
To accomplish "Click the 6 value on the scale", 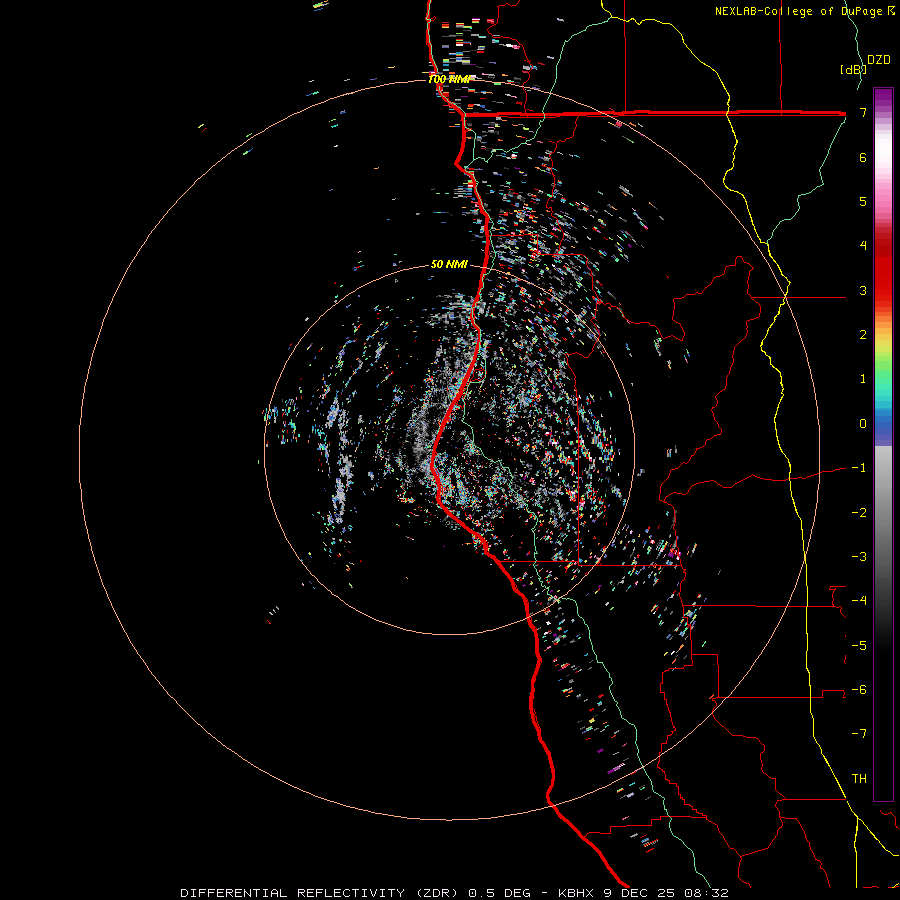I will (863, 157).
